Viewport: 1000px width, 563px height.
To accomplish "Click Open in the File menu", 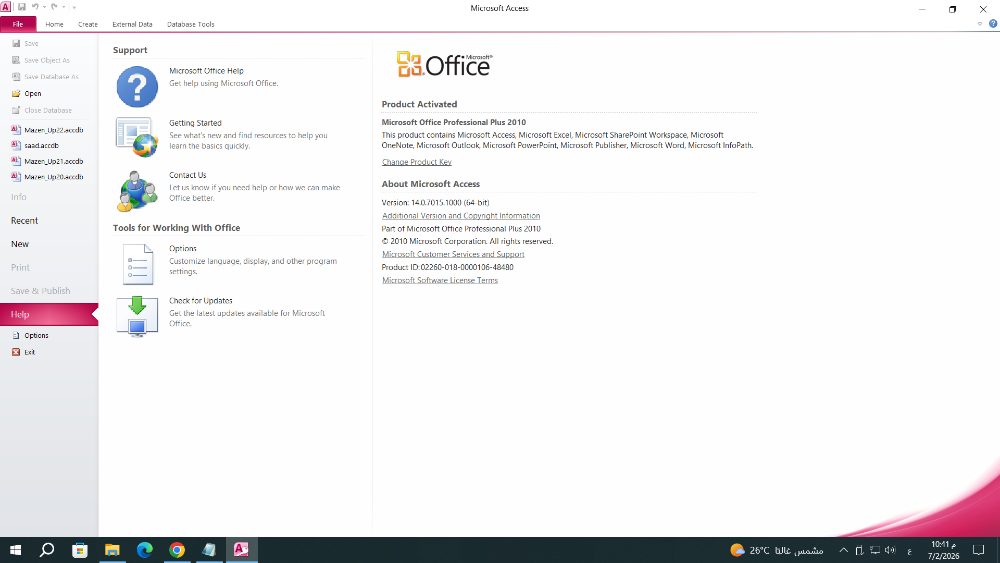I will (x=32, y=93).
